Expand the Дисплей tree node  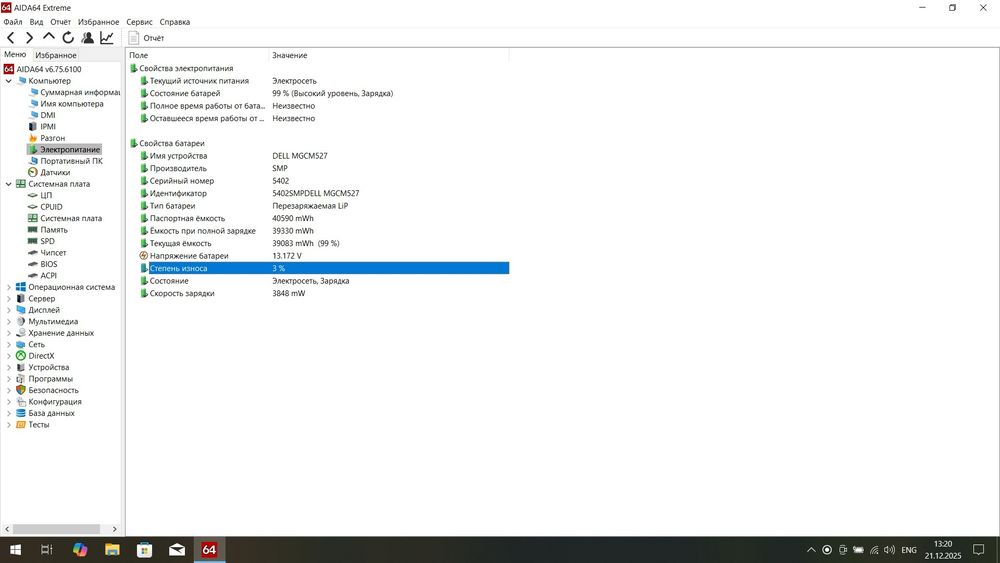click(8, 311)
